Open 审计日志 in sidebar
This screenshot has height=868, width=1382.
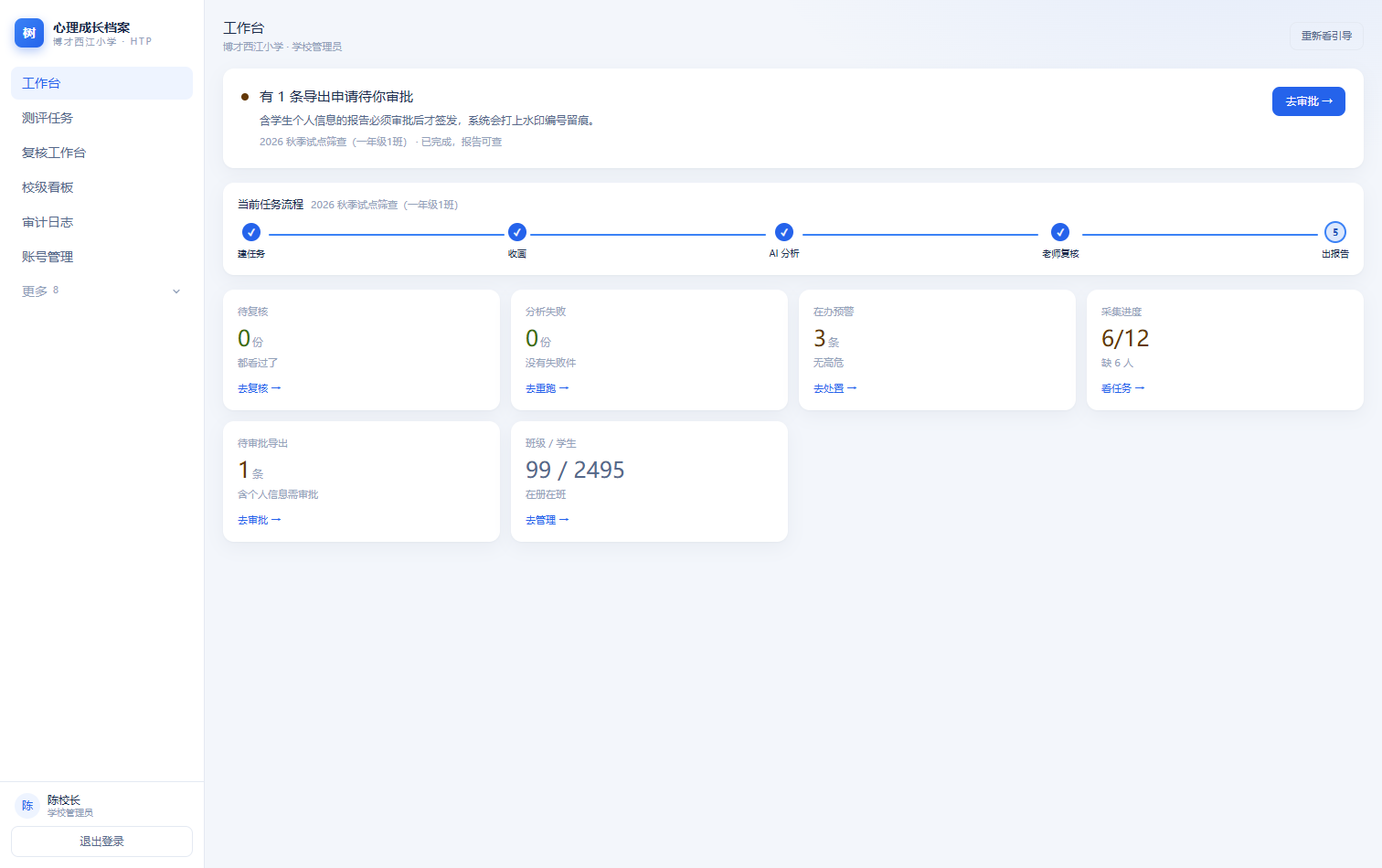coord(101,222)
